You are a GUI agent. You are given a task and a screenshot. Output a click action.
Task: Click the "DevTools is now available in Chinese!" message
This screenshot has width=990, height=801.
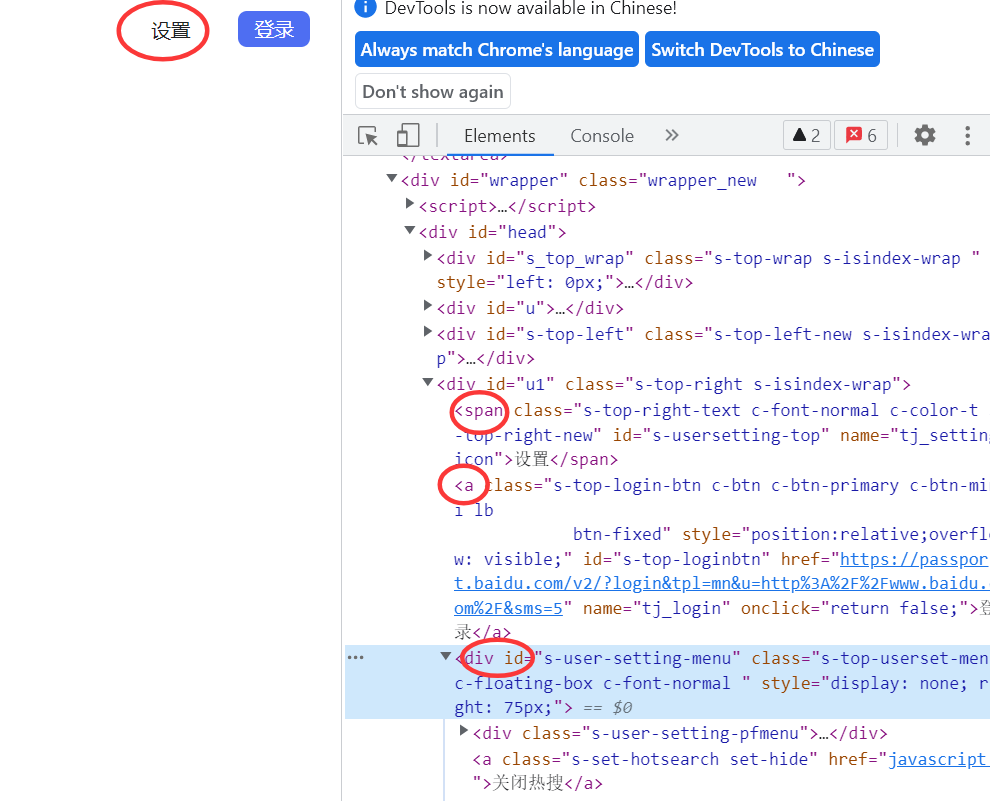click(x=530, y=8)
